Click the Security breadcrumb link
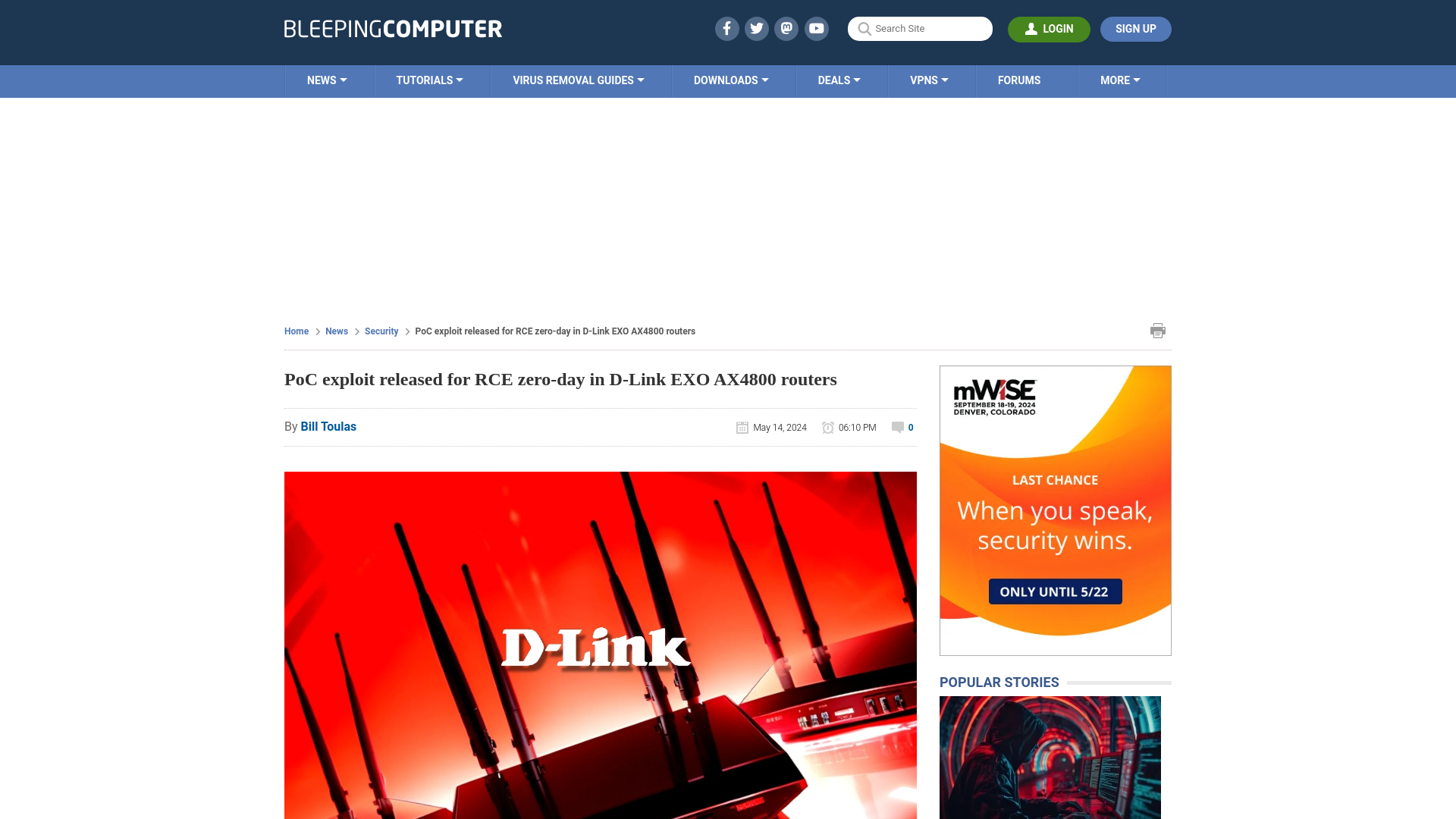This screenshot has height=819, width=1456. coord(381,331)
